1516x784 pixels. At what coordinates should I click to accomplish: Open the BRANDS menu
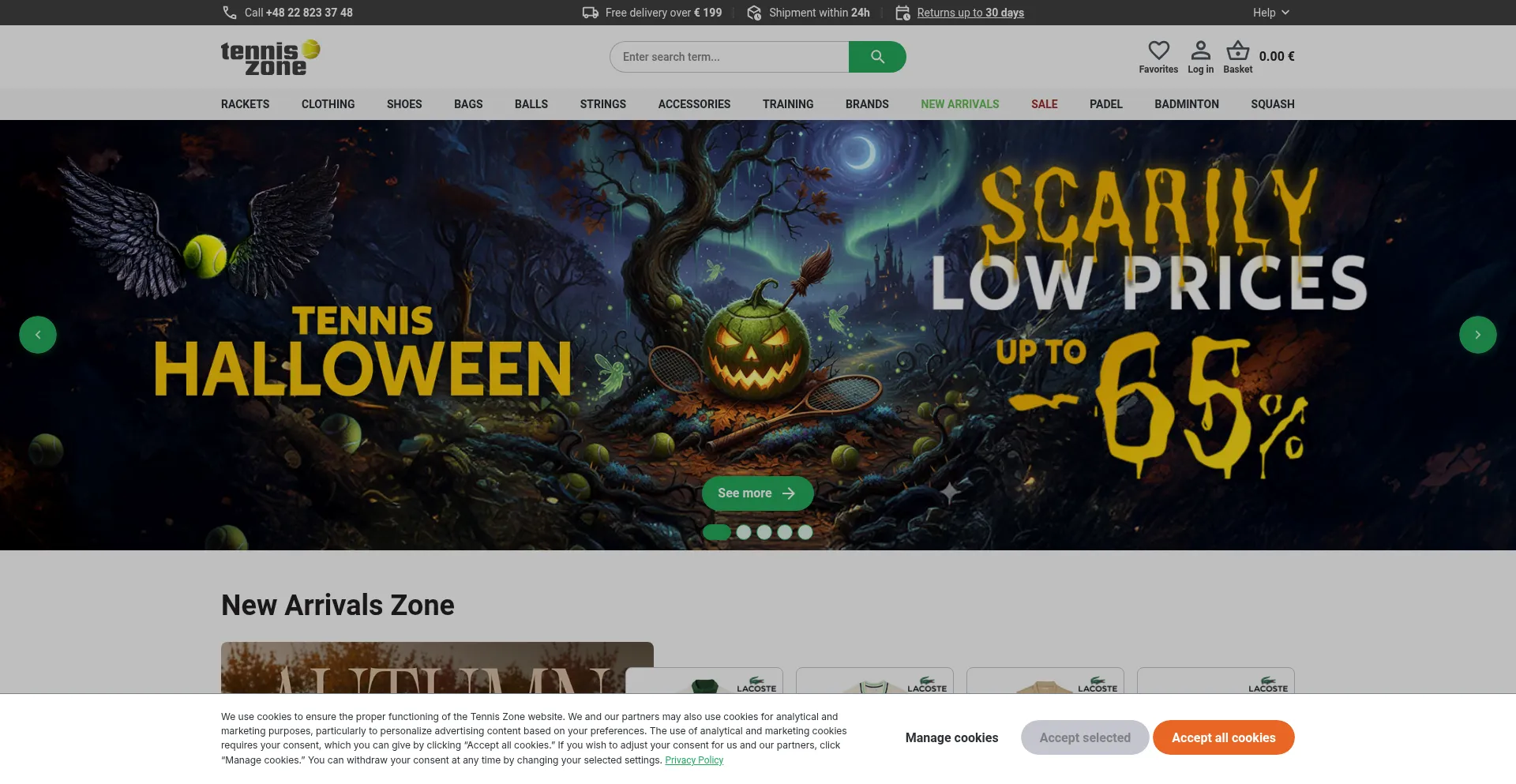pyautogui.click(x=867, y=104)
